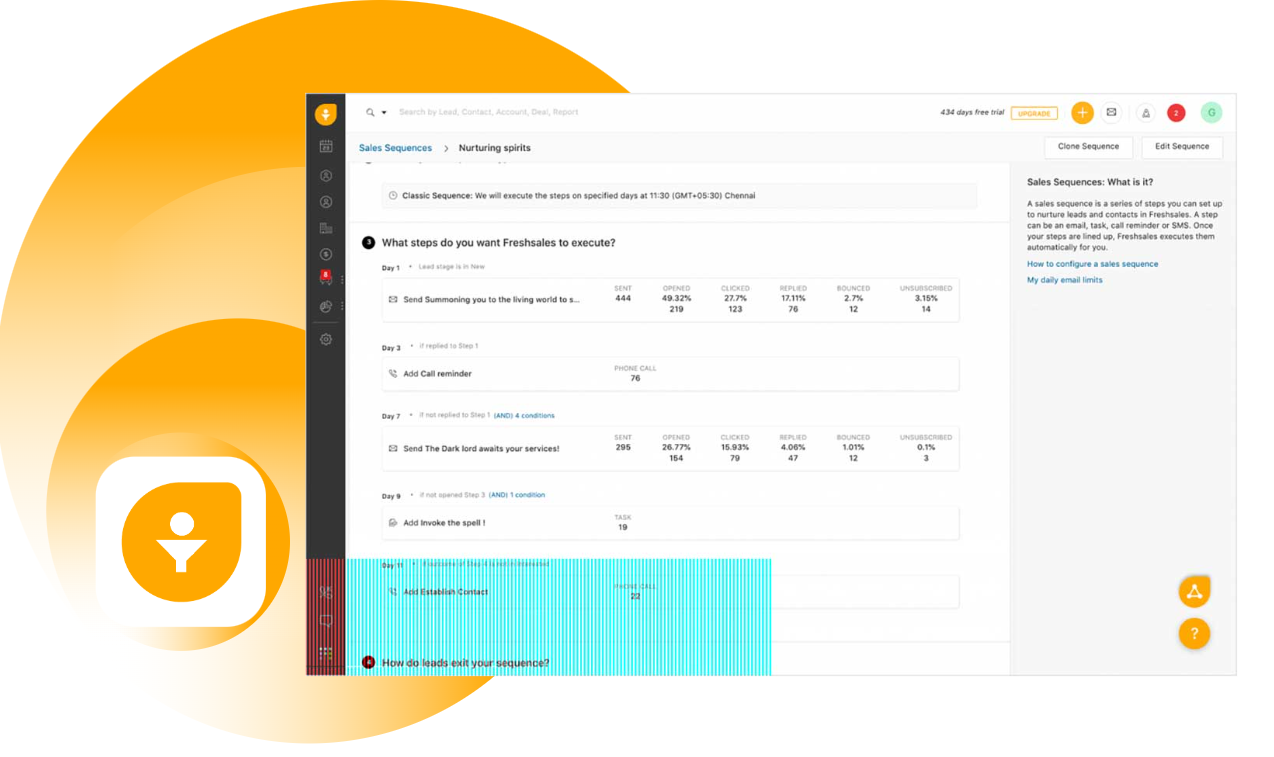Viewport: 1274px width, 757px height.
Task: Open the envelope email icon in the top bar
Action: pos(1111,113)
